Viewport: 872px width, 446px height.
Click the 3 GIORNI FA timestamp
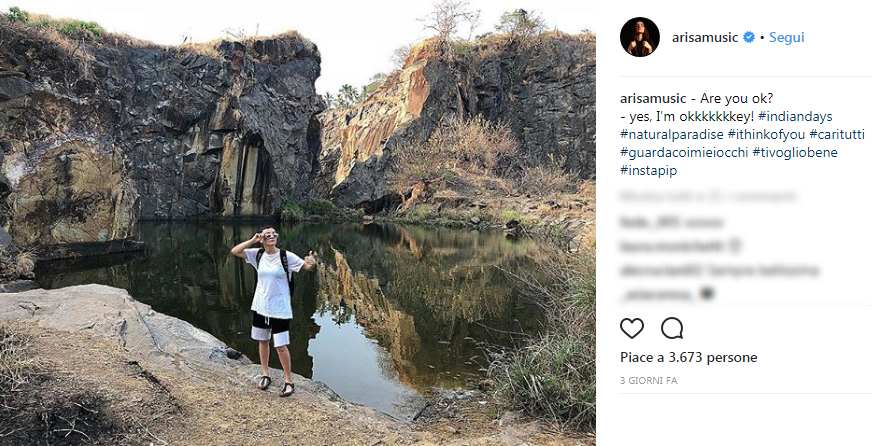(x=650, y=381)
